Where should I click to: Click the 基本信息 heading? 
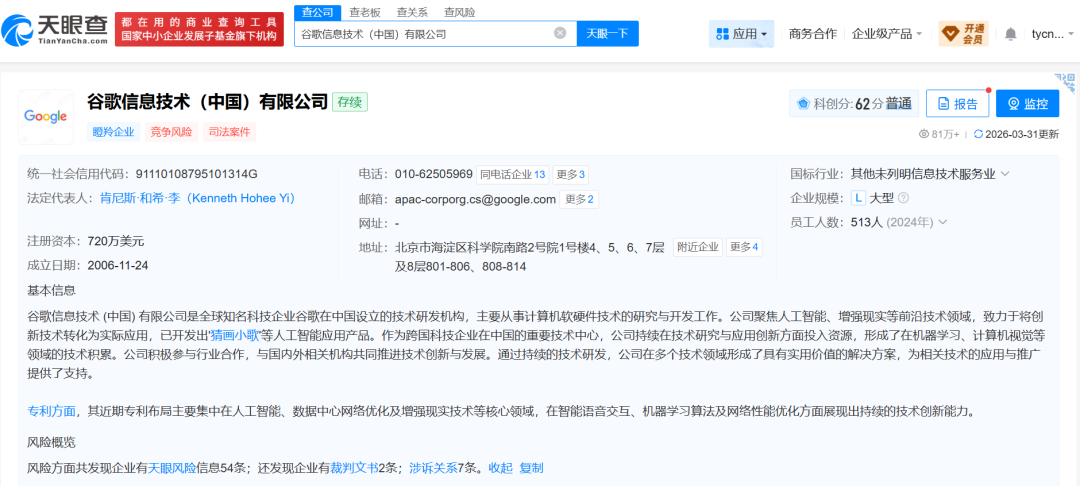pos(51,290)
